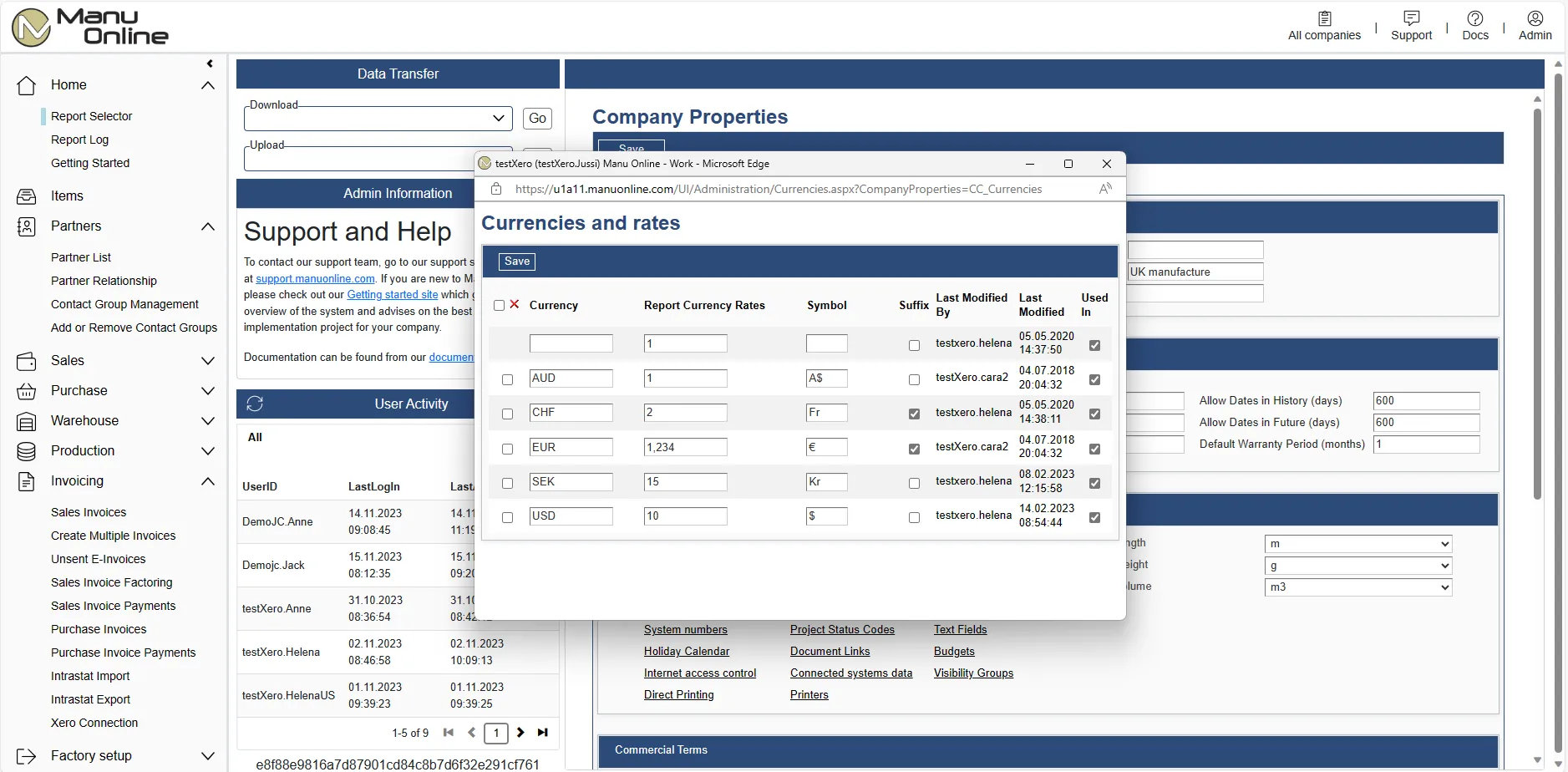Enable the Suffix checkbox for AUD currency
Screen dimensions: 1568x772
(914, 379)
